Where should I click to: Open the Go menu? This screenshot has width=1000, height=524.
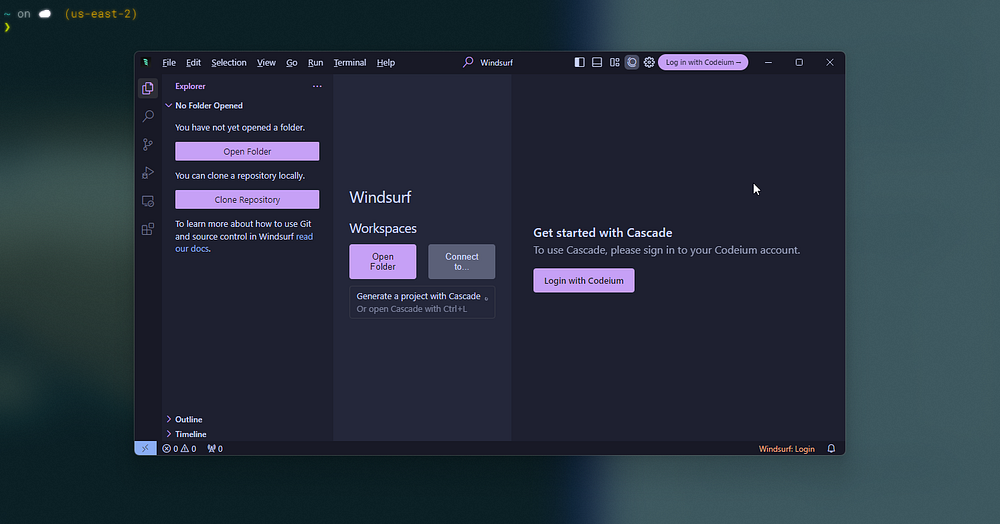(291, 62)
